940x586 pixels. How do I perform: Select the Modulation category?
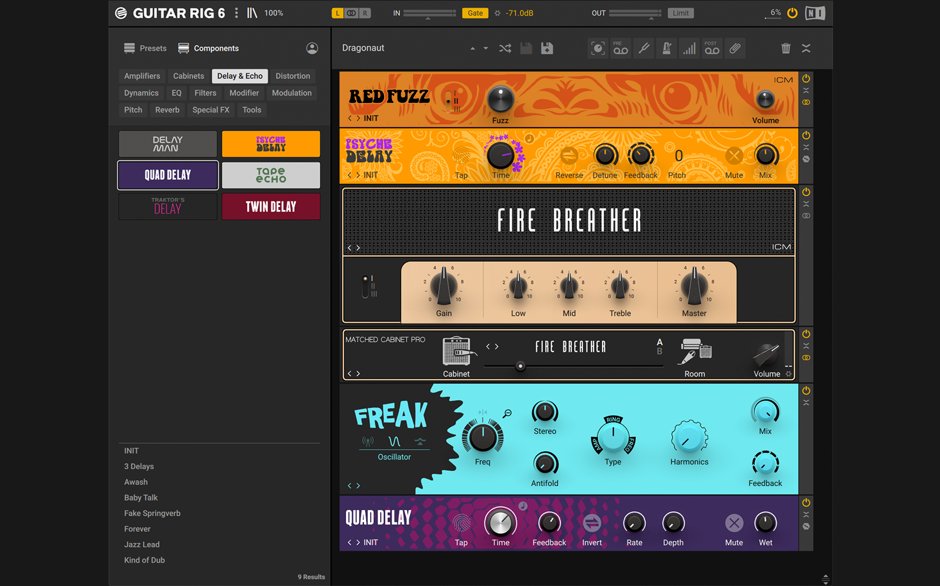pyautogui.click(x=291, y=93)
